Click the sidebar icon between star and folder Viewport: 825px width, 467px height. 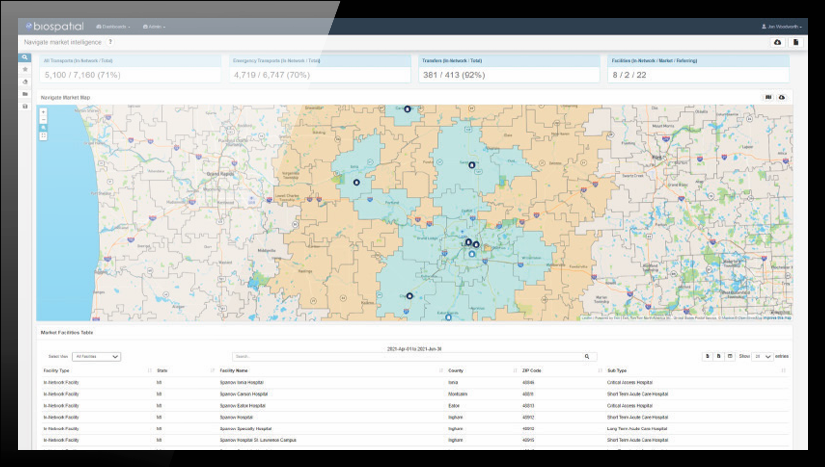point(25,82)
